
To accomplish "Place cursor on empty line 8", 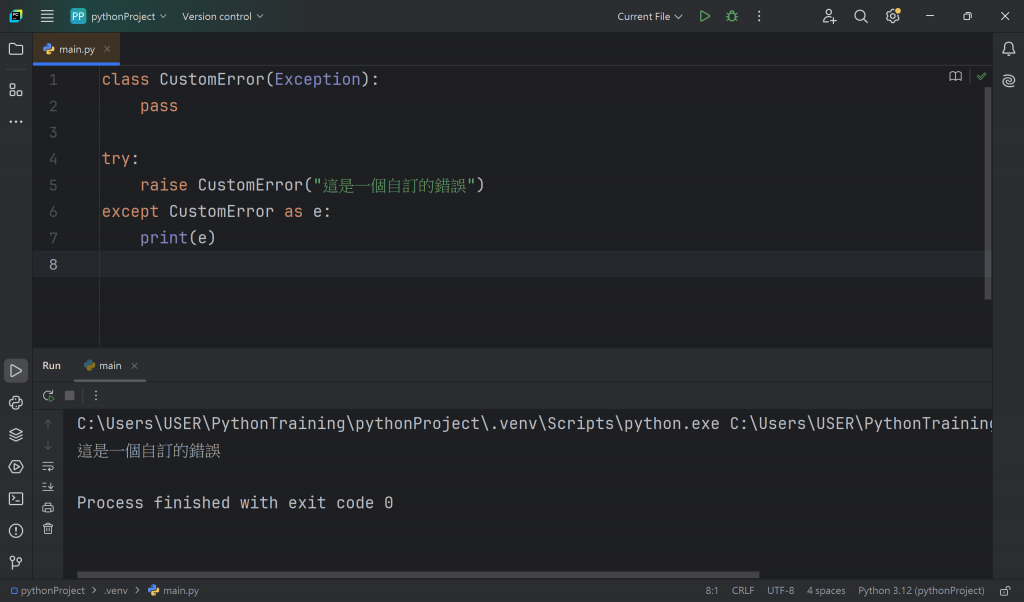I will click(545, 264).
